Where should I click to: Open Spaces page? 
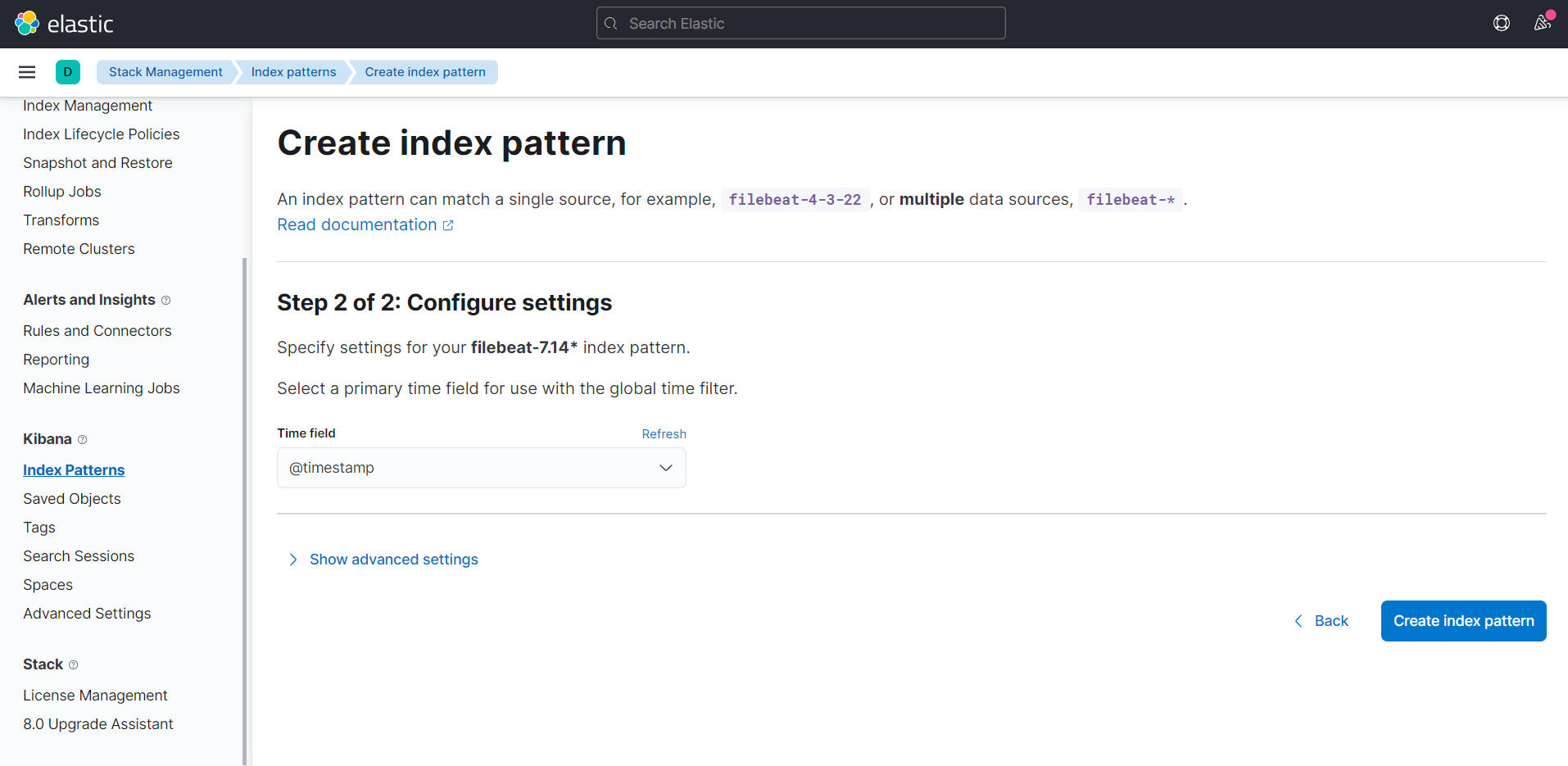[48, 585]
